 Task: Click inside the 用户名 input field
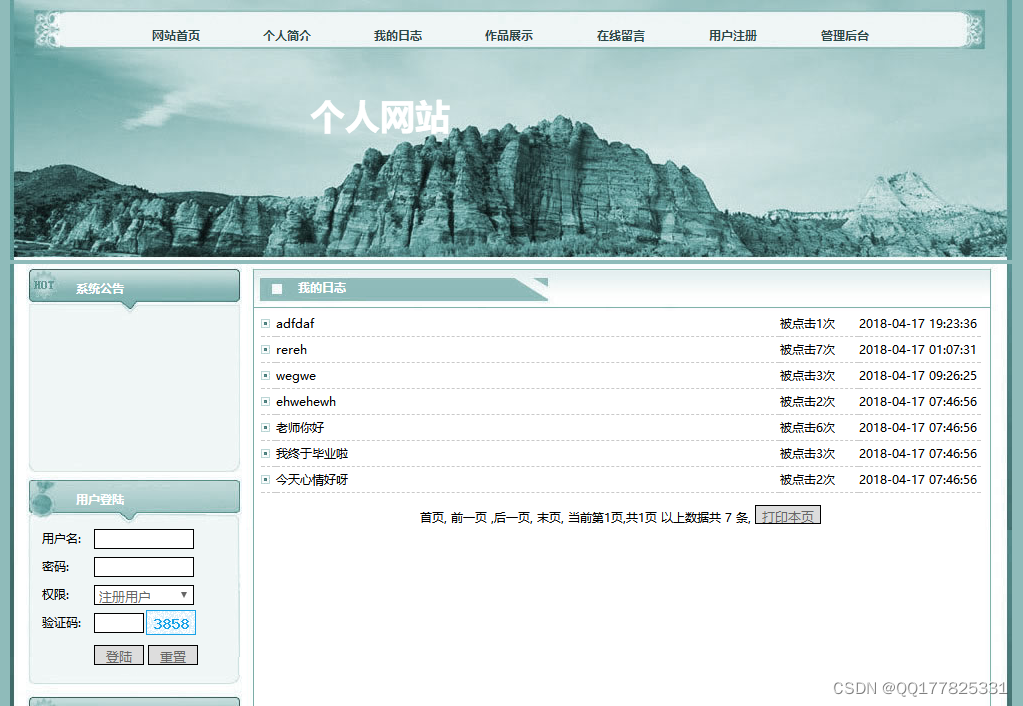coord(143,538)
